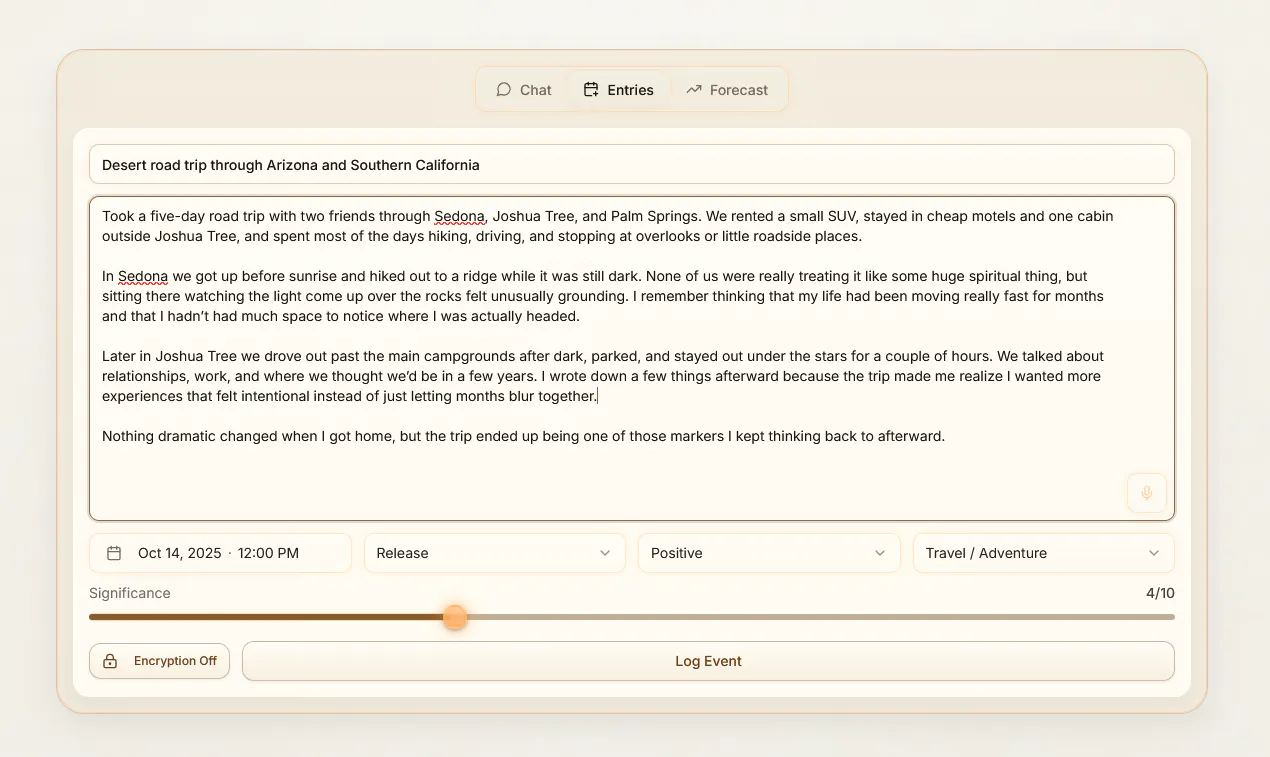Click the Entries calendar-plus icon
The image size is (1270, 757).
(x=591, y=89)
